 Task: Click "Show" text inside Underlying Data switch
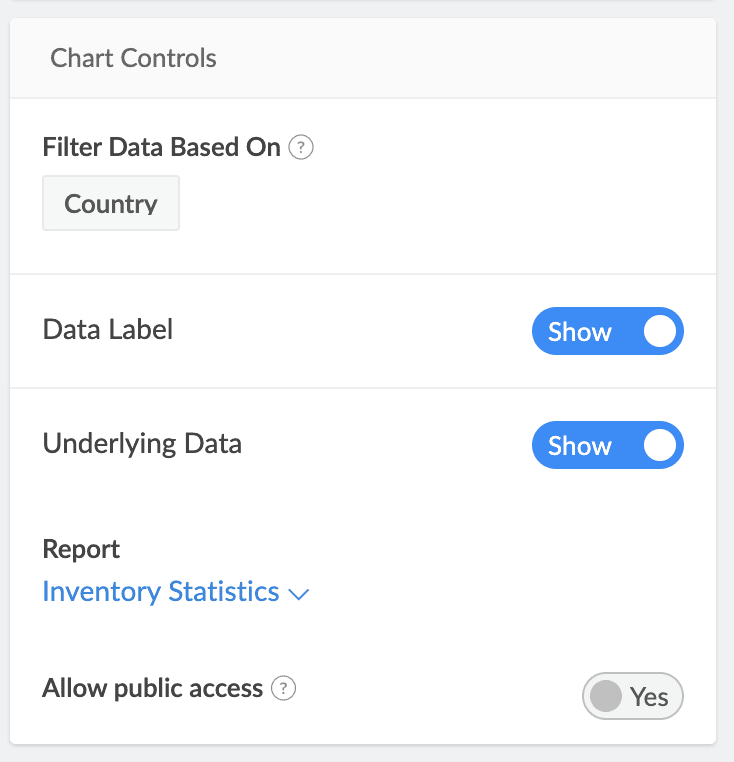(x=580, y=446)
